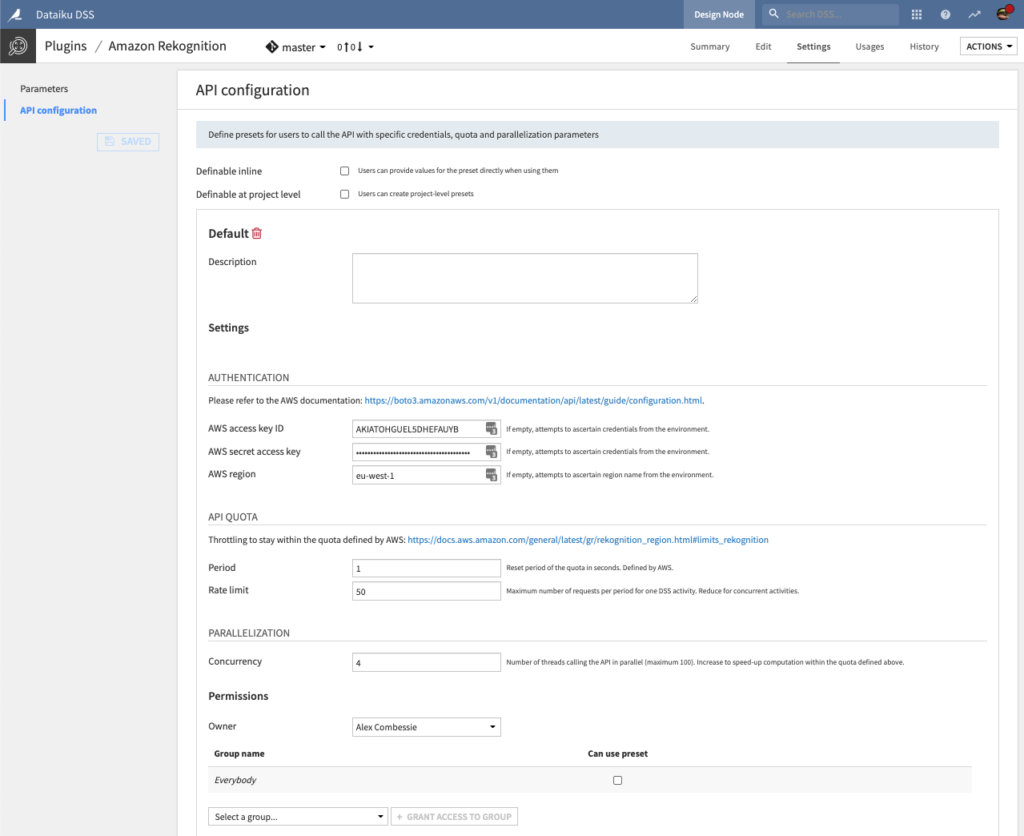Click the plugin icon next to Plugins breadcrumb
The height and width of the screenshot is (836, 1024).
click(x=17, y=46)
